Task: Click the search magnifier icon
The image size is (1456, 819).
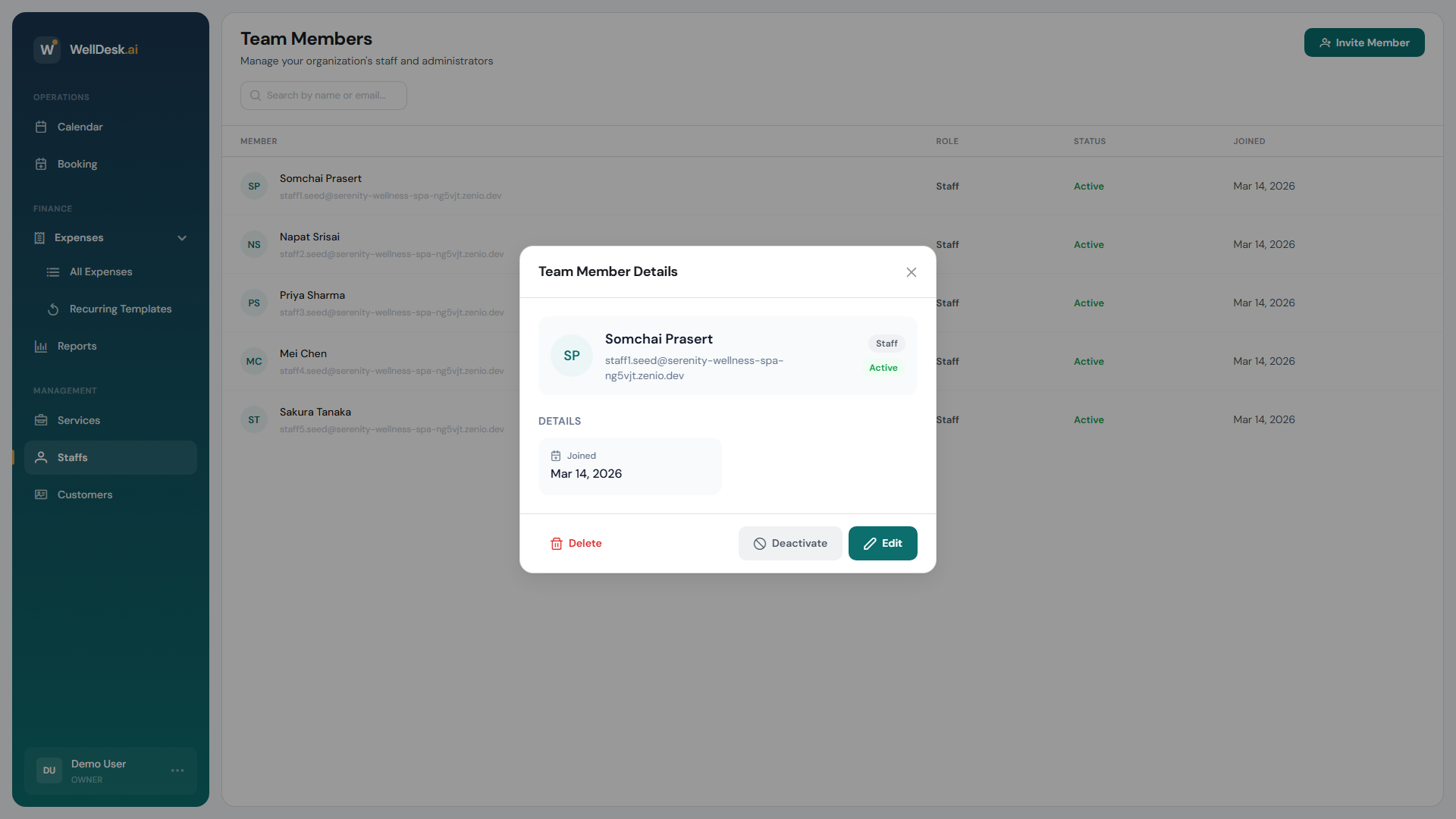Action: [256, 96]
